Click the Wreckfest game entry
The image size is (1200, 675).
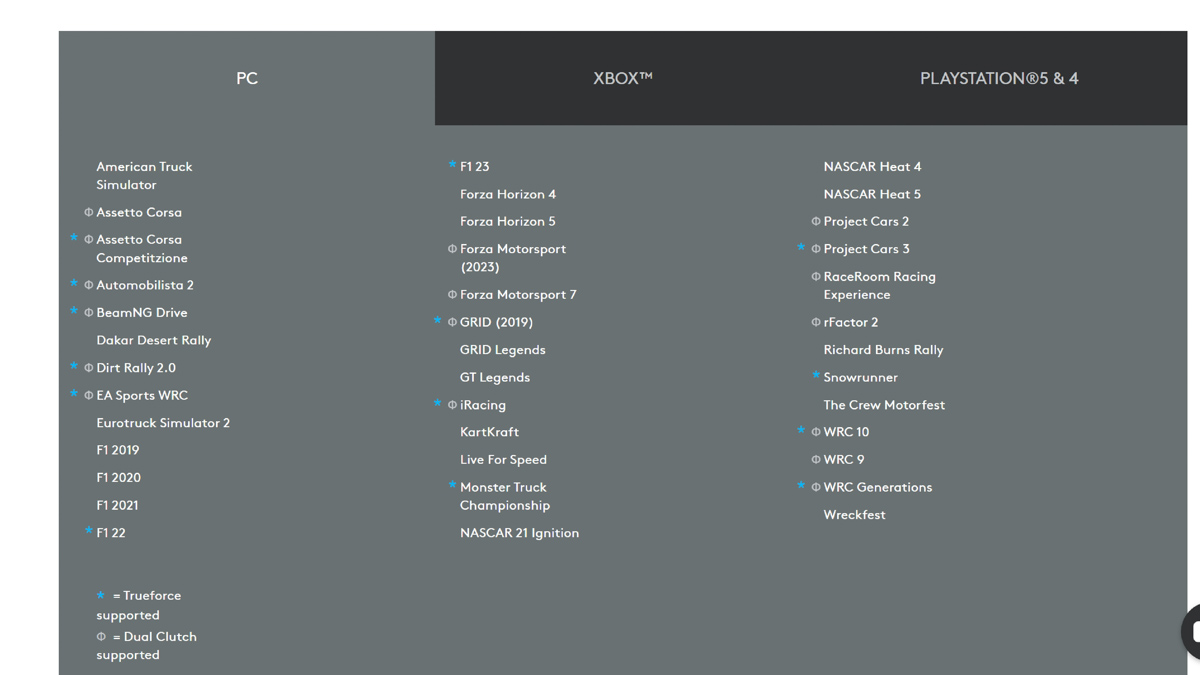[854, 514]
